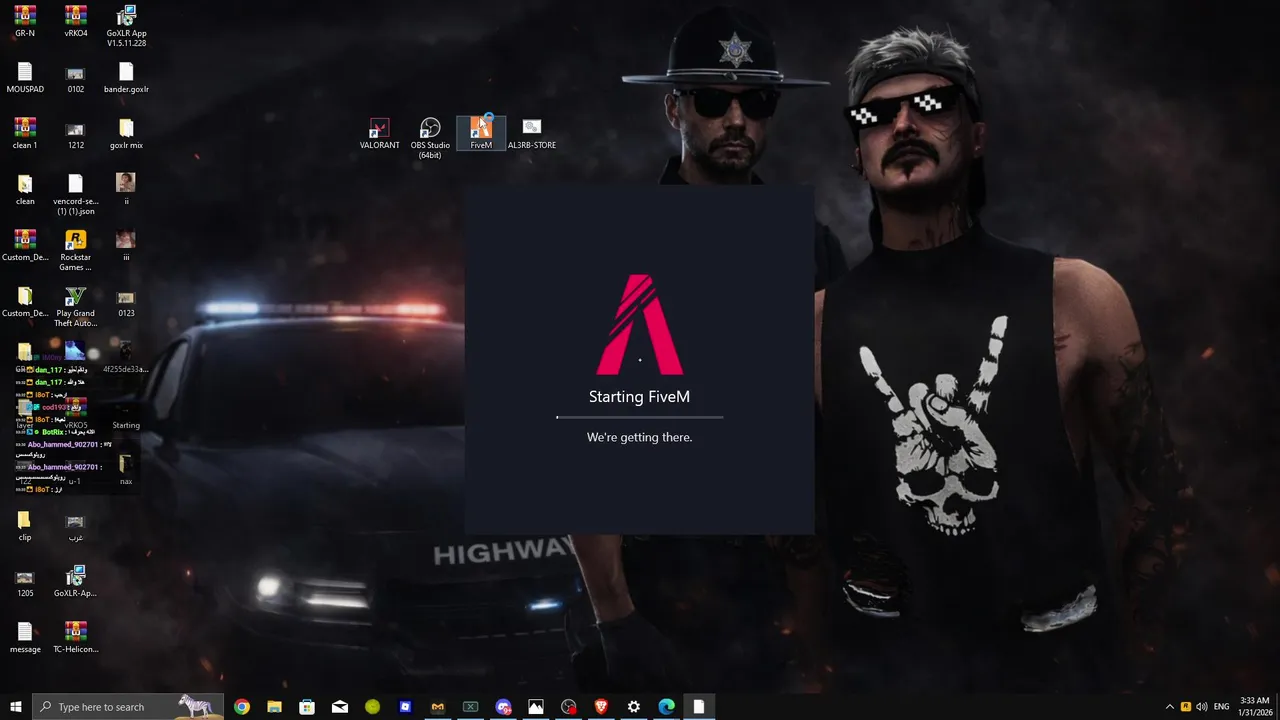Open the clean zipped folder
1280x720 pixels.
(25, 190)
